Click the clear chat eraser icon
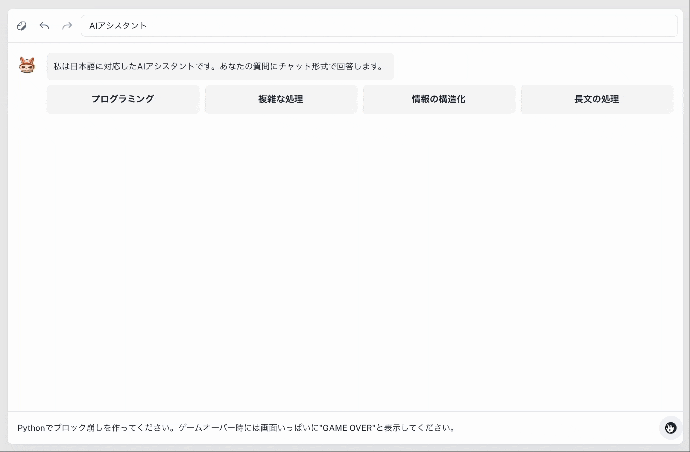This screenshot has height=452, width=690. 22,26
